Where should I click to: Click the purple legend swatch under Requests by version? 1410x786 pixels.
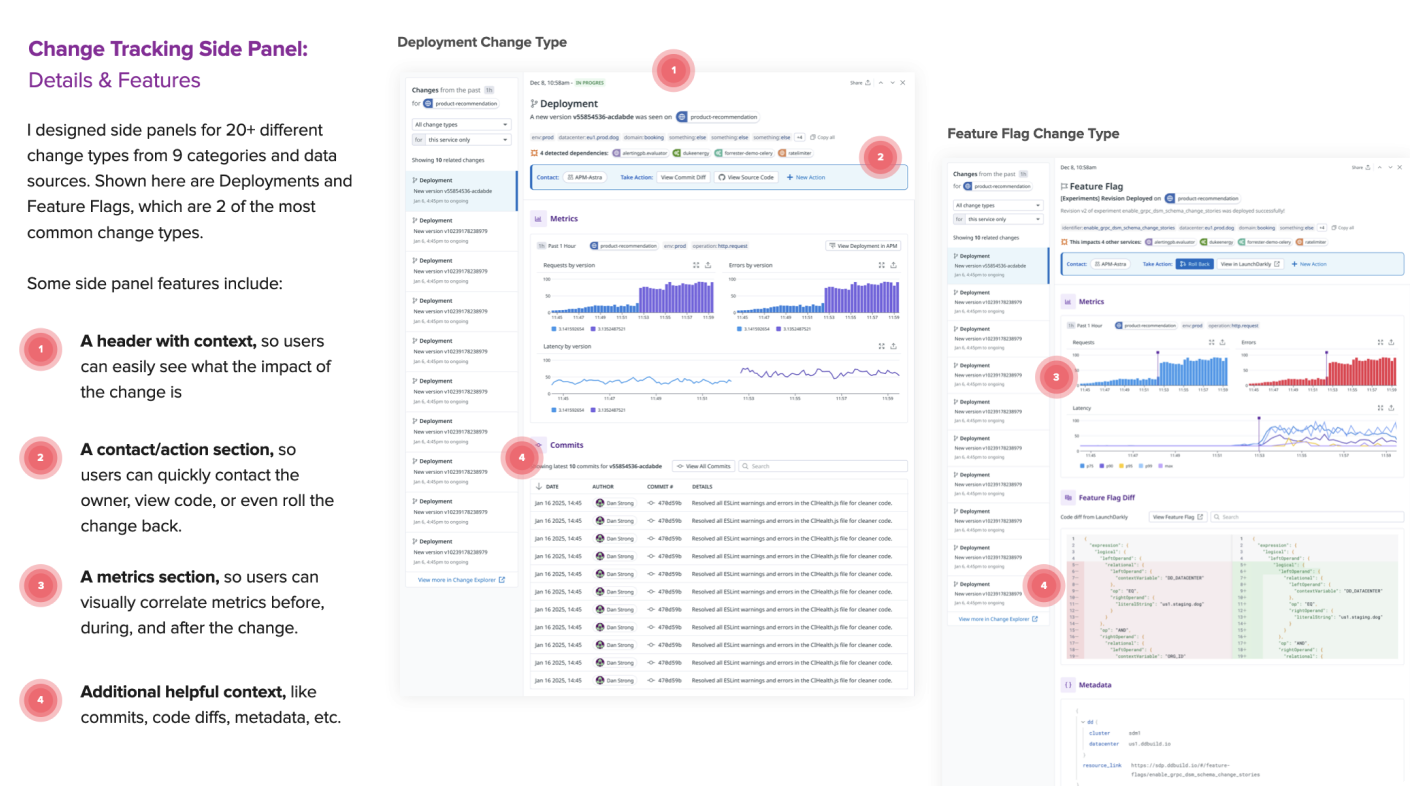tap(594, 328)
